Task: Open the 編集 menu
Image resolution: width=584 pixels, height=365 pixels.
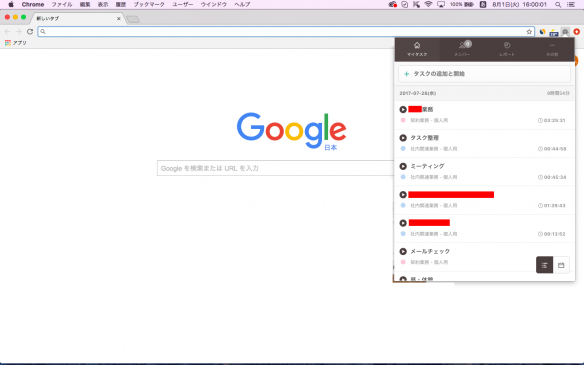Action: [85, 4]
